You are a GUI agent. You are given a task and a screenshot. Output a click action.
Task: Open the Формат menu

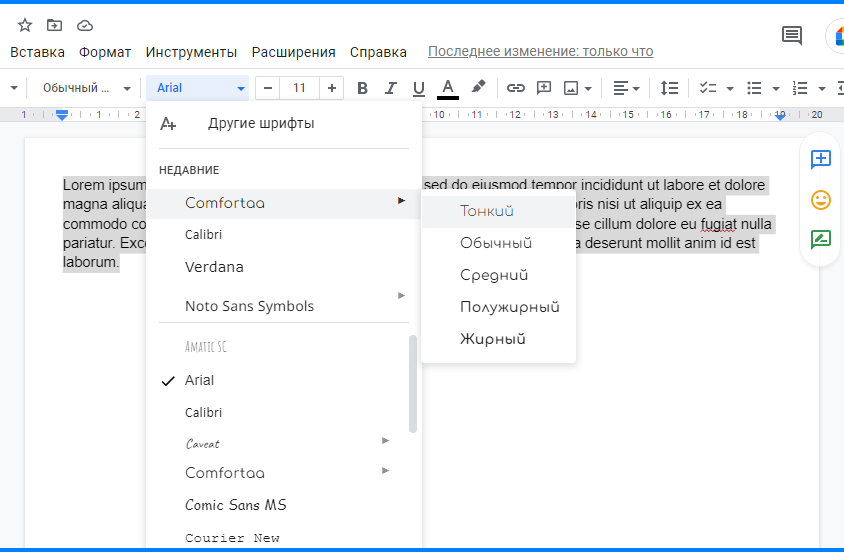(x=105, y=52)
